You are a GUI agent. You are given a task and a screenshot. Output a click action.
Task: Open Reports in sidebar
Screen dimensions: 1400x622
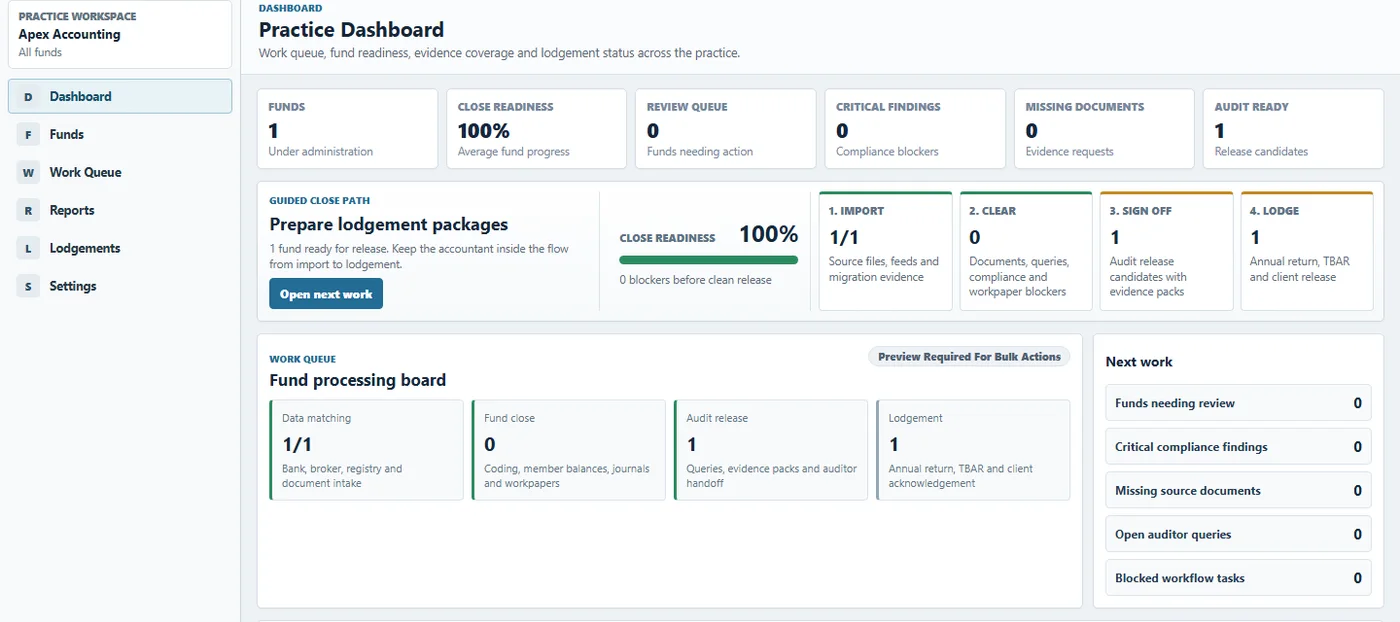click(120, 211)
